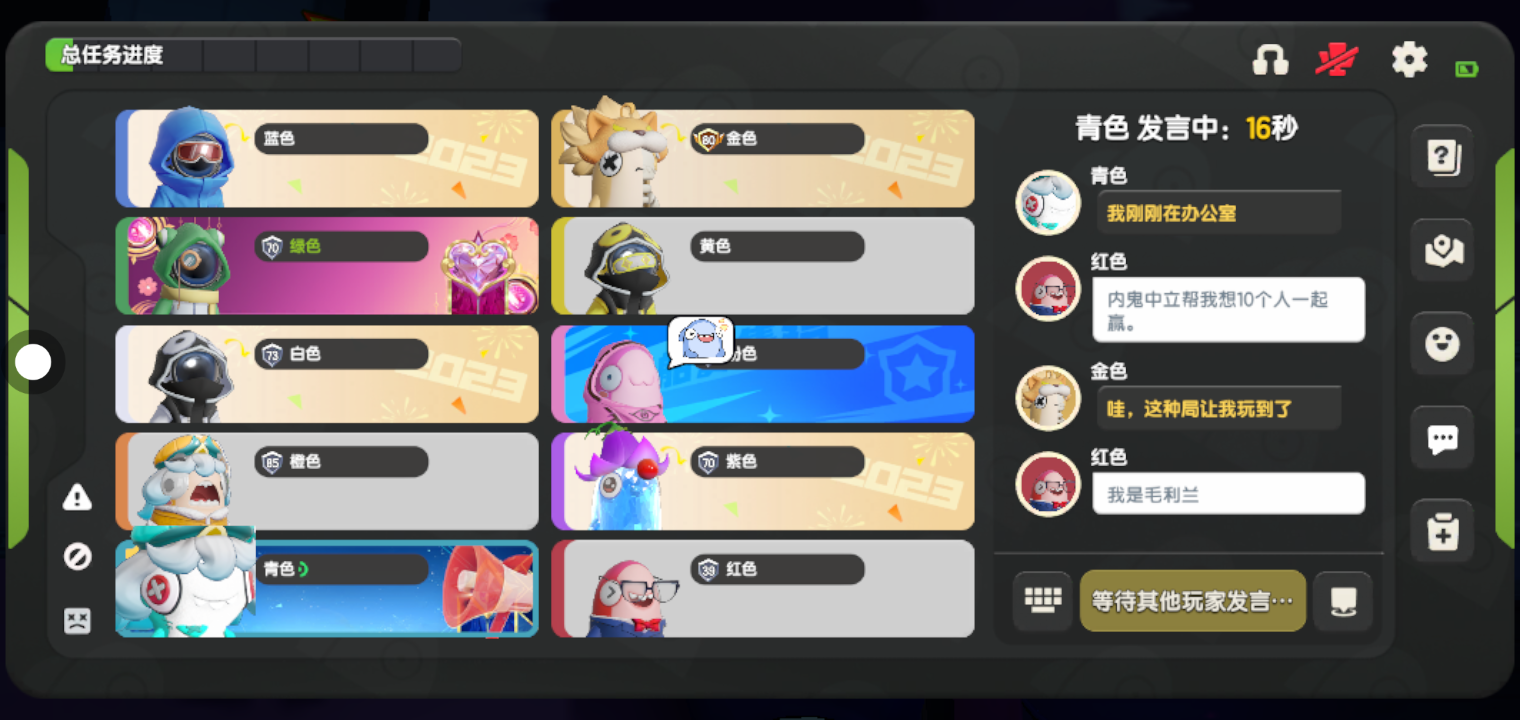The height and width of the screenshot is (720, 1520).
Task: Unmute the red crossed-out microphone
Action: (1336, 60)
